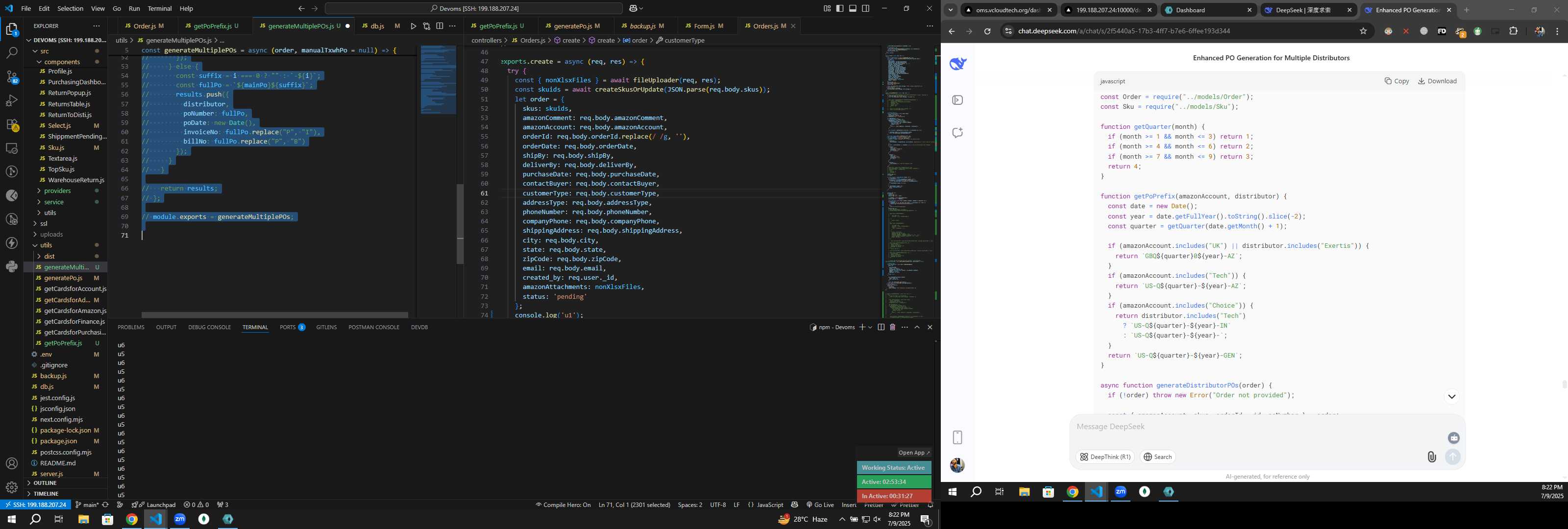The image size is (1568, 529).
Task: Start a new chat in DeepSeek
Action: coord(957,133)
